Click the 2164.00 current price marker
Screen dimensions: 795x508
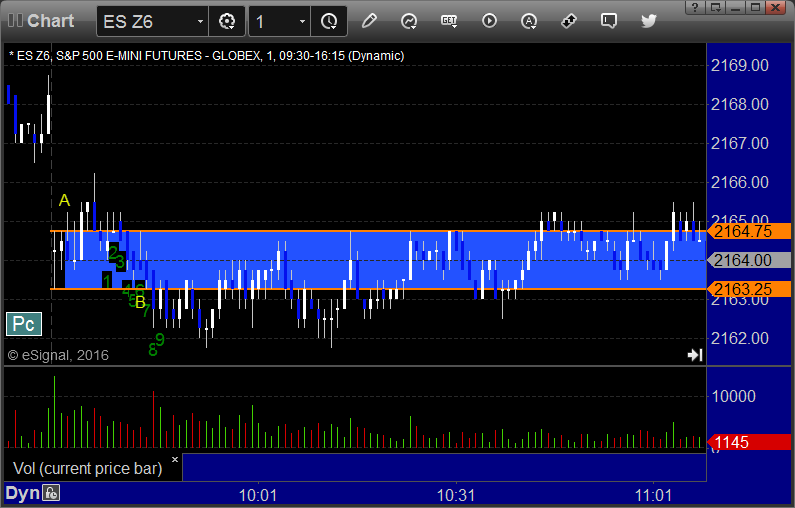pos(749,260)
